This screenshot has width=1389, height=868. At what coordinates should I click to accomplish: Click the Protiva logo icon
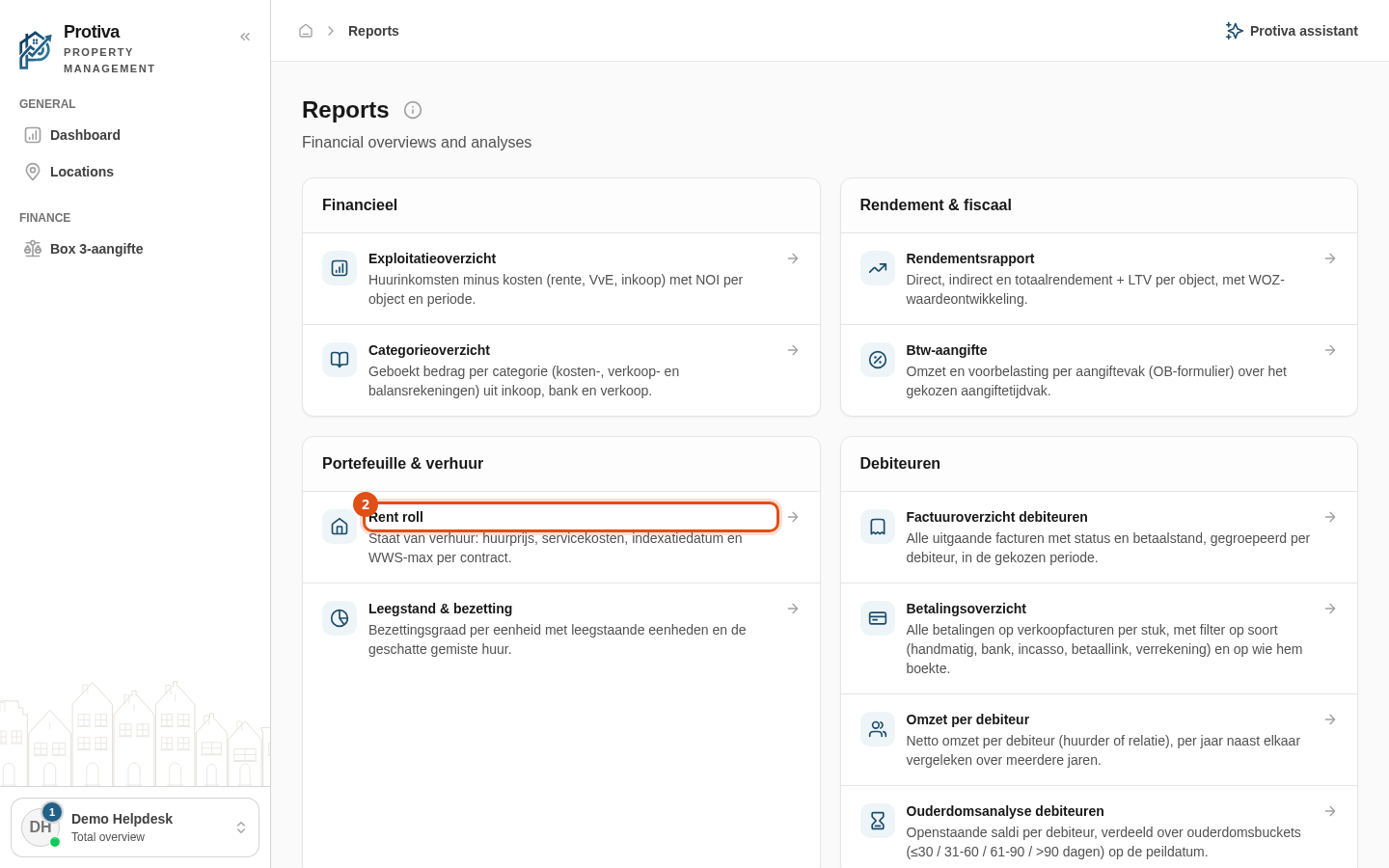click(x=36, y=50)
